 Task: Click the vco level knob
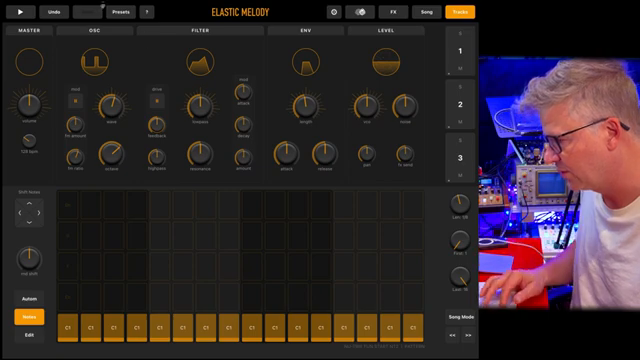point(367,106)
